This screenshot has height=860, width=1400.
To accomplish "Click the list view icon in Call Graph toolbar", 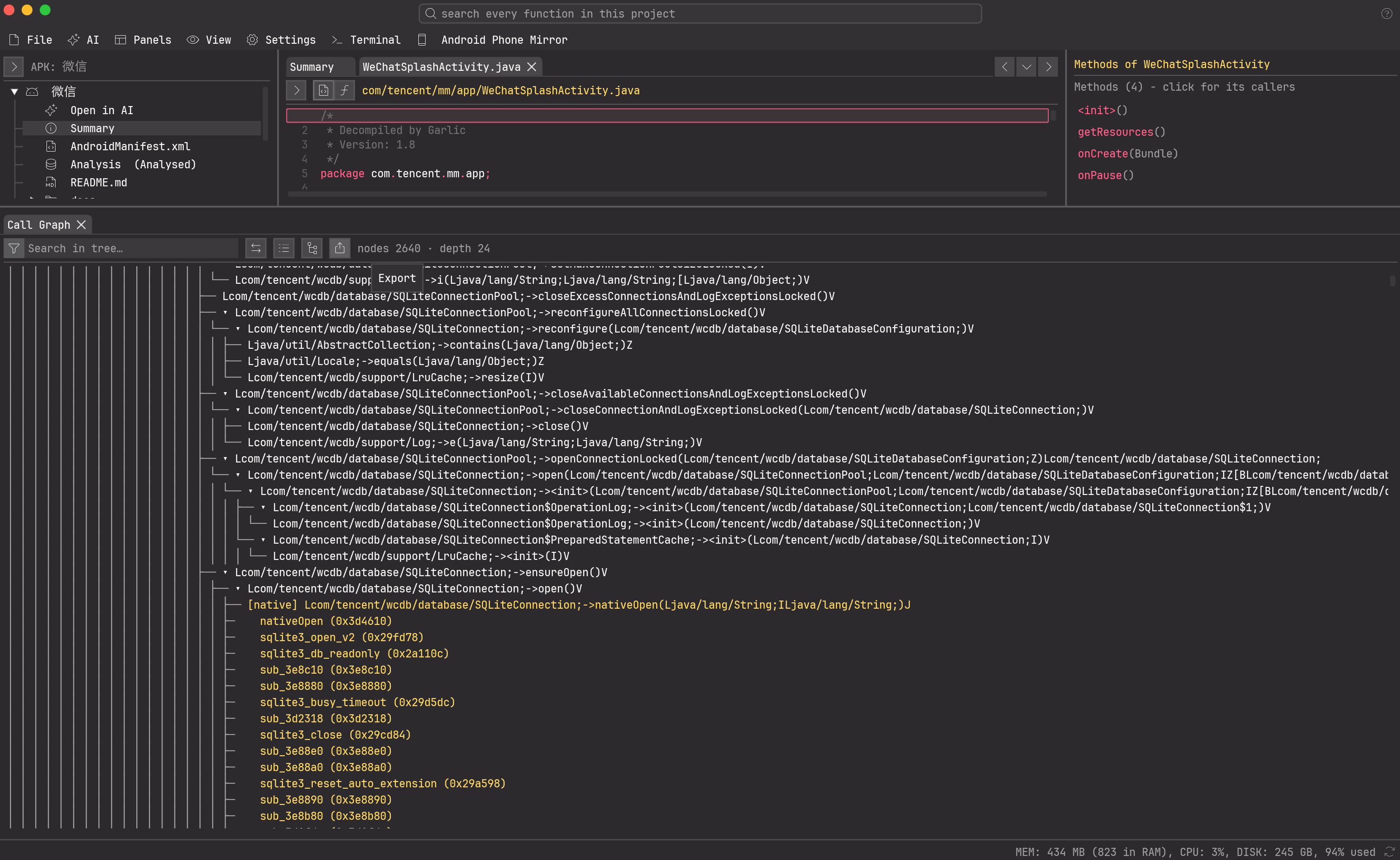I will point(284,248).
